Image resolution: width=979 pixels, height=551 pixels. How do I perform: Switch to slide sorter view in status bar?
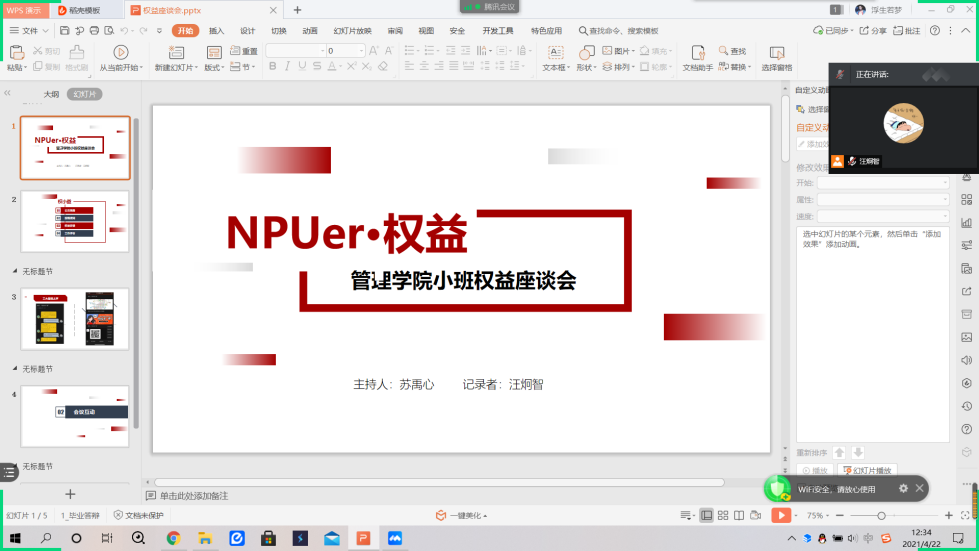tap(723, 515)
